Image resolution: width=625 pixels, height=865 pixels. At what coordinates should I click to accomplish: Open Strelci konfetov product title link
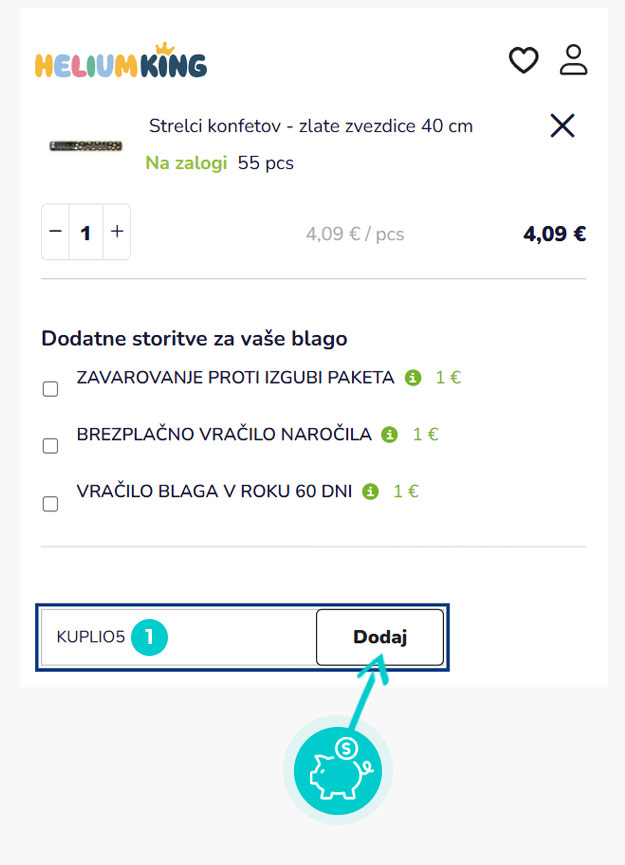pyautogui.click(x=311, y=126)
